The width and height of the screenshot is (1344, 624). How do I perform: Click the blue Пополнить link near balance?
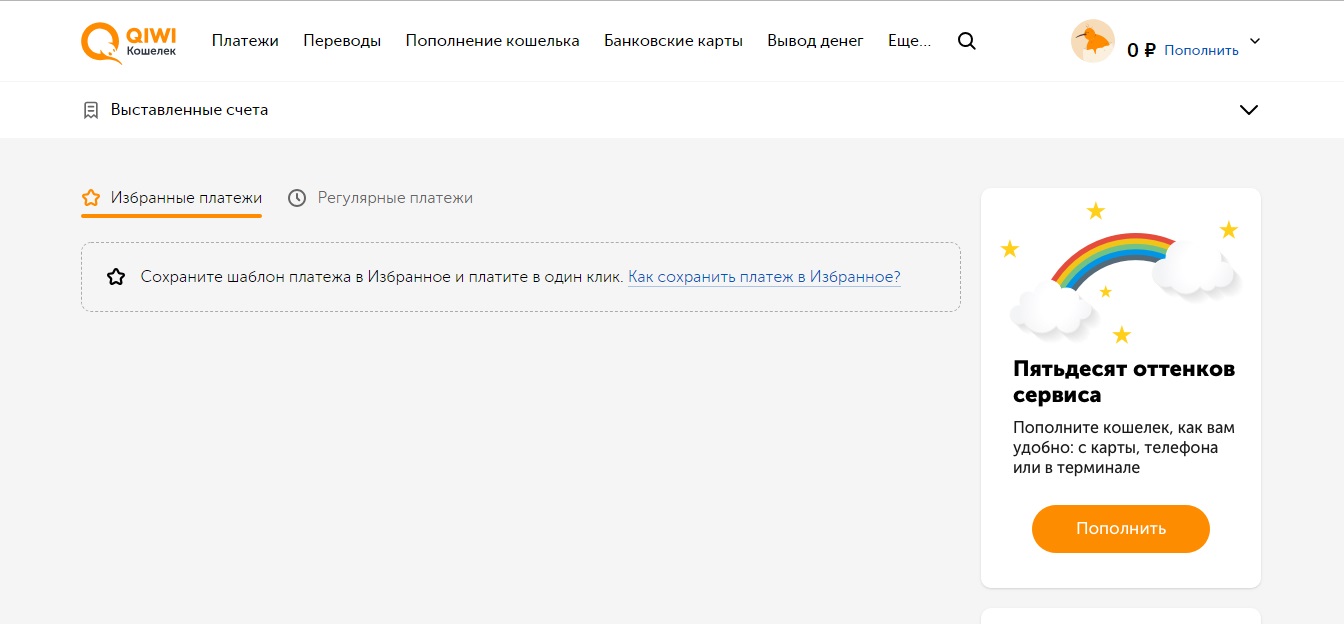pyautogui.click(x=1201, y=50)
